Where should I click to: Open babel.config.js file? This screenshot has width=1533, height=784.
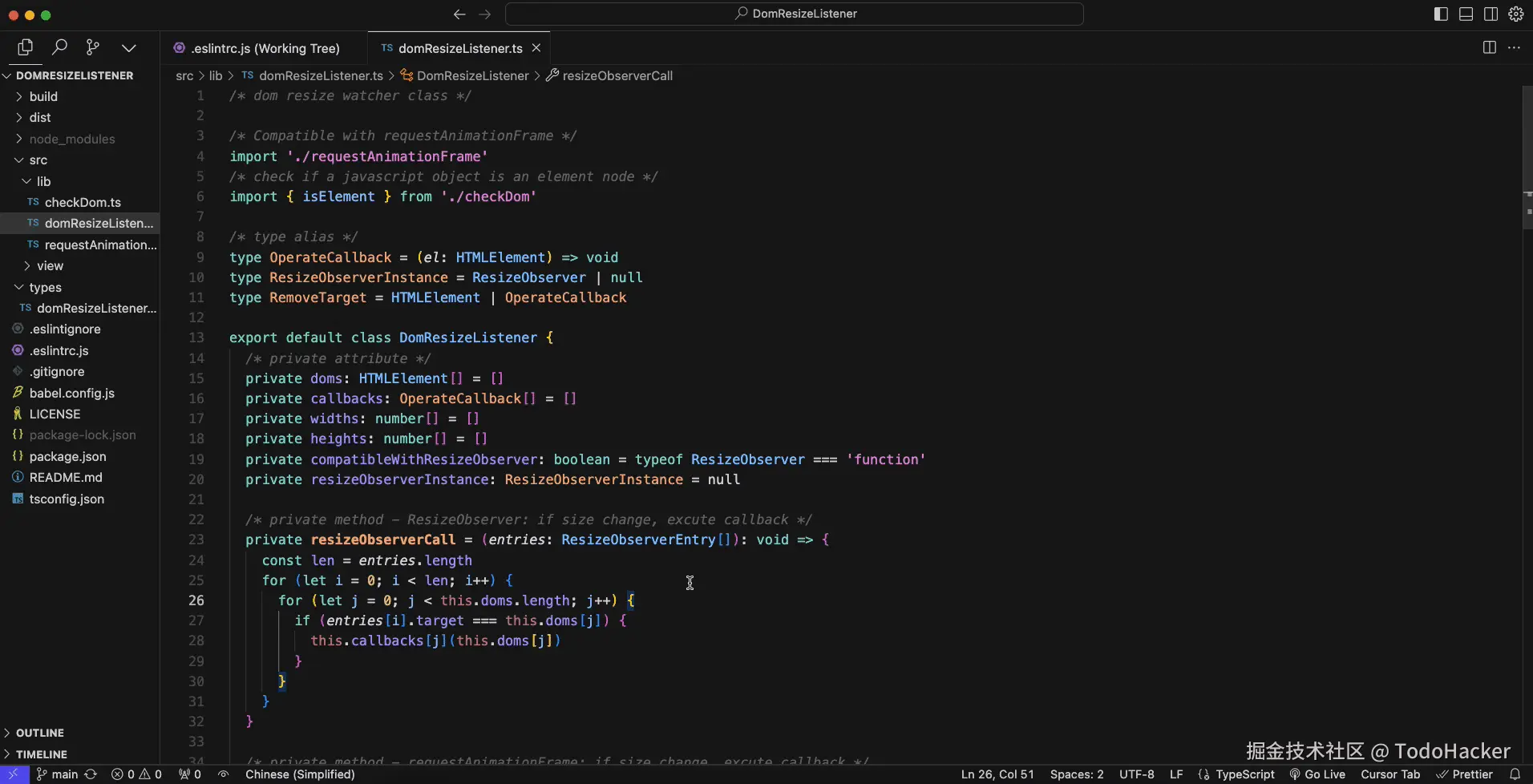79,394
